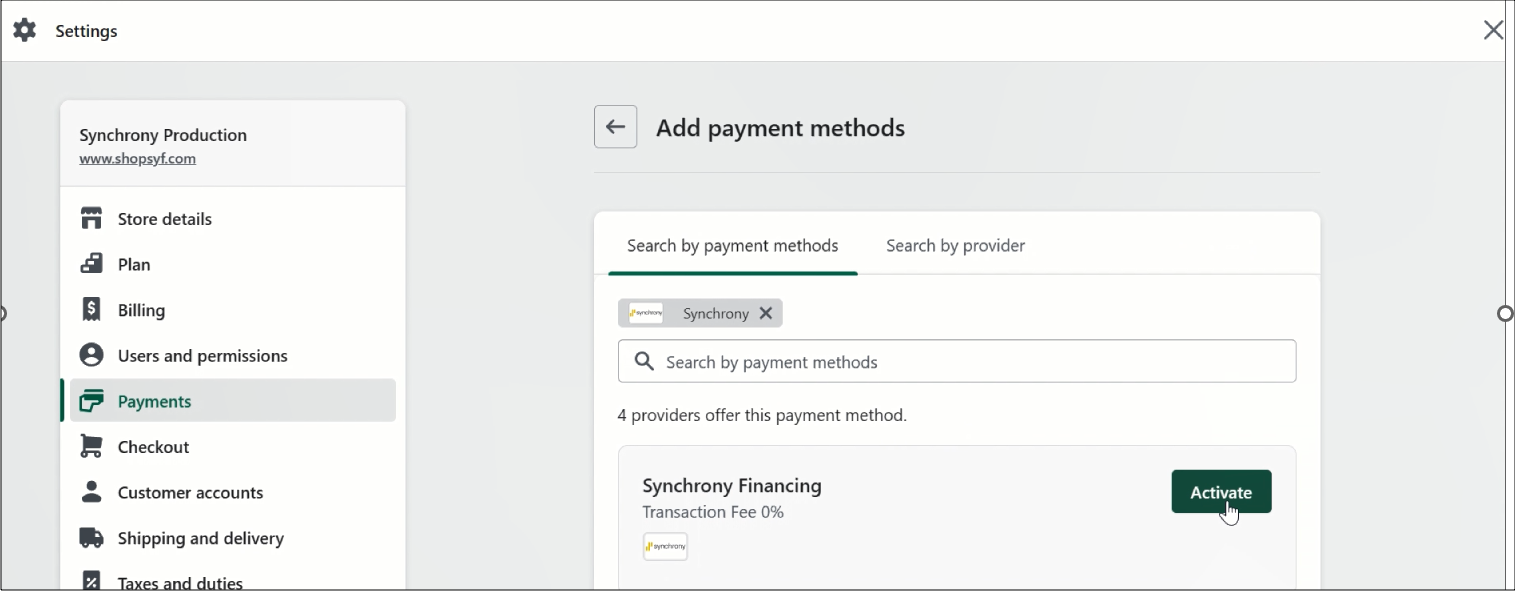The image size is (1515, 591).
Task: Go back using the arrow button
Action: point(615,127)
